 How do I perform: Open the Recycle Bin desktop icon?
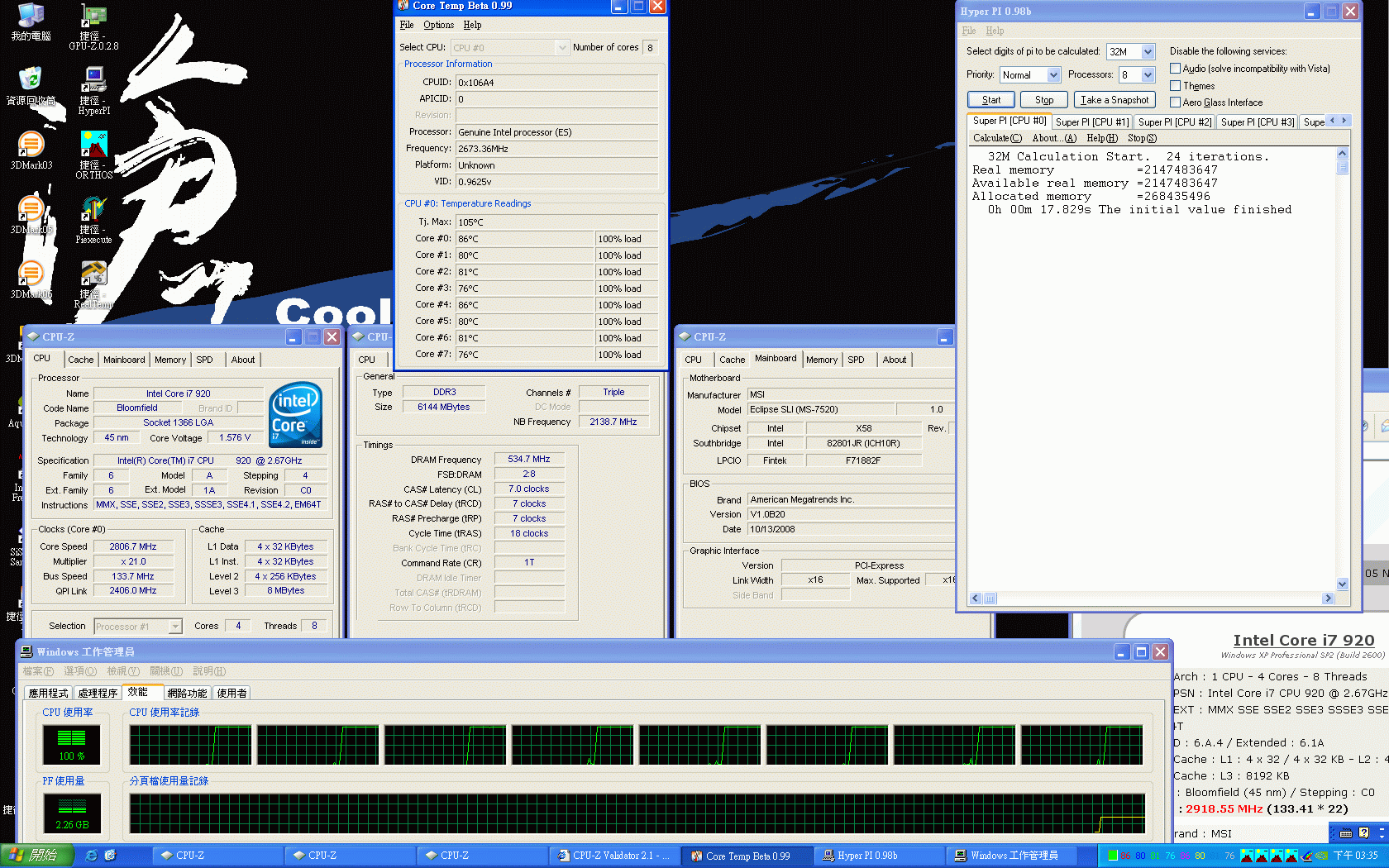click(31, 86)
